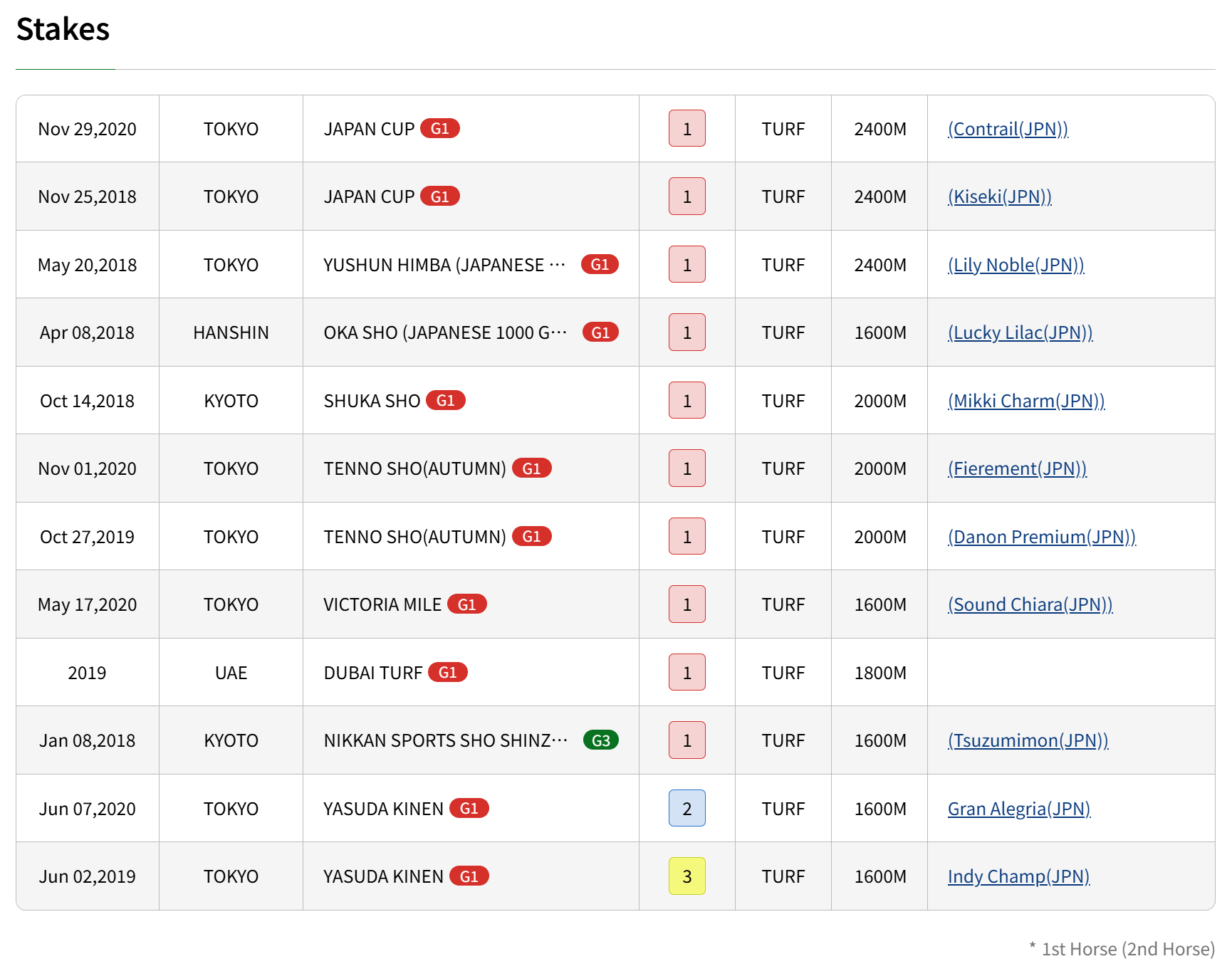Open the Lucky Lilac(JPN) link
Viewport: 1232px width, 976px height.
point(1020,332)
